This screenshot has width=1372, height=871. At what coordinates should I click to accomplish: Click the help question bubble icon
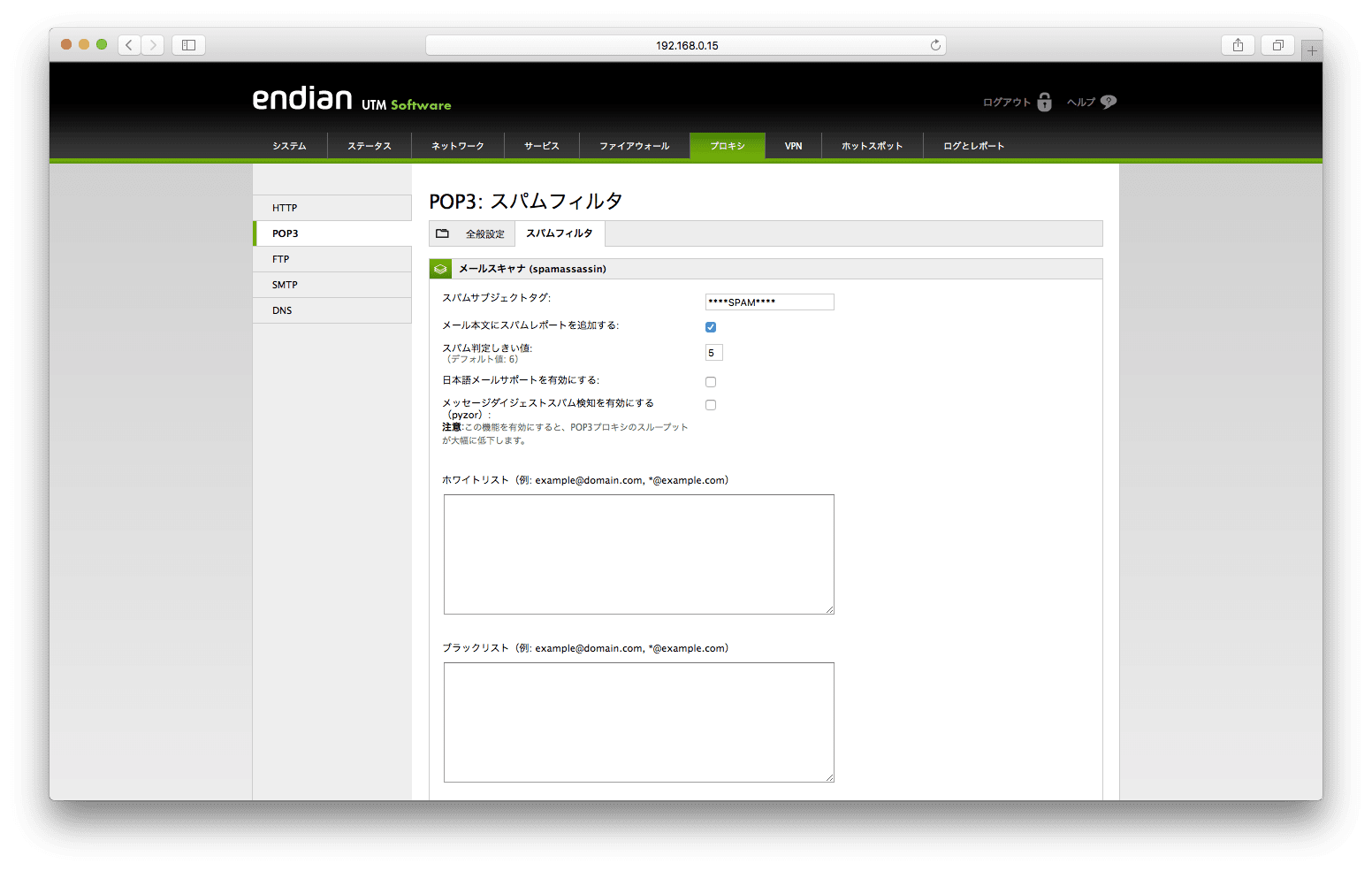click(x=1109, y=102)
